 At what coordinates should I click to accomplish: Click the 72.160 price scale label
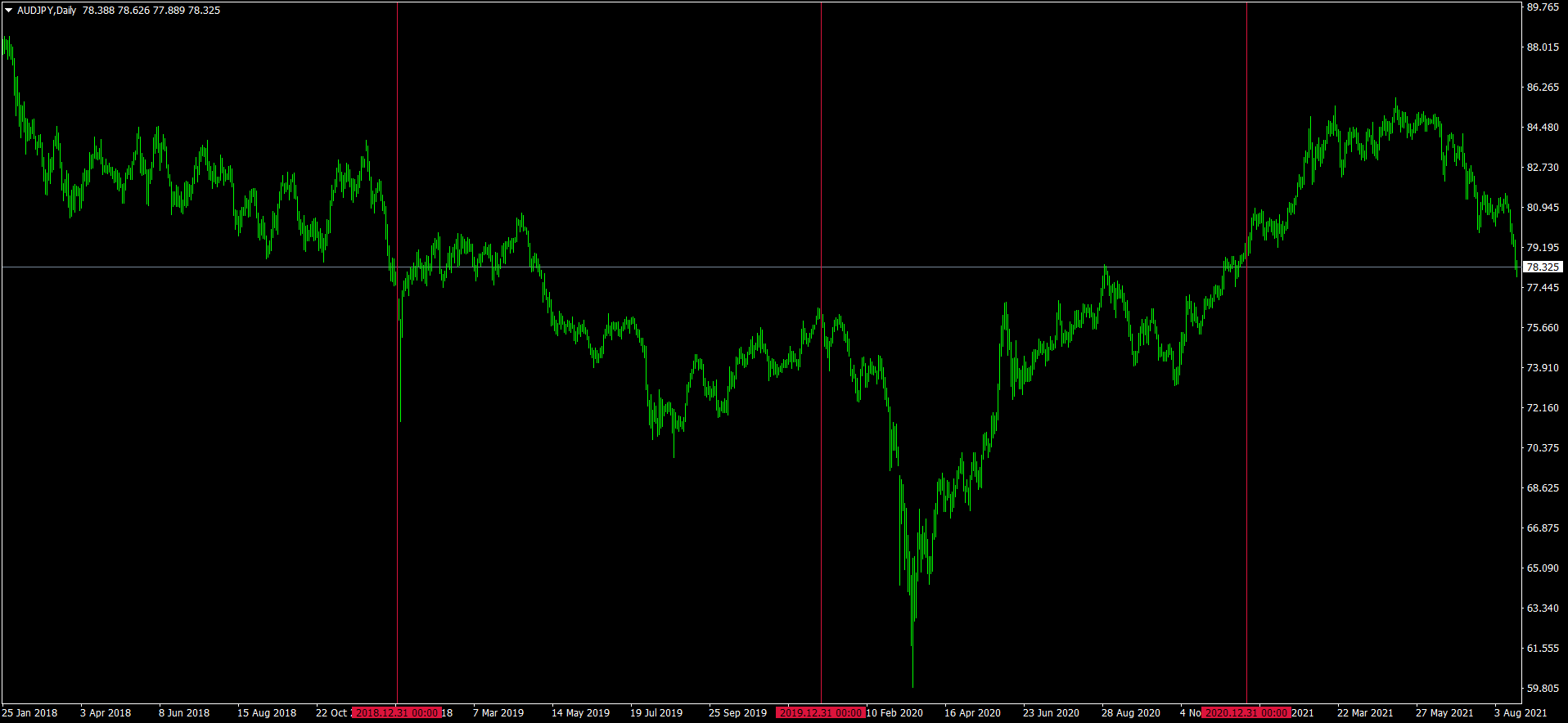click(1543, 408)
